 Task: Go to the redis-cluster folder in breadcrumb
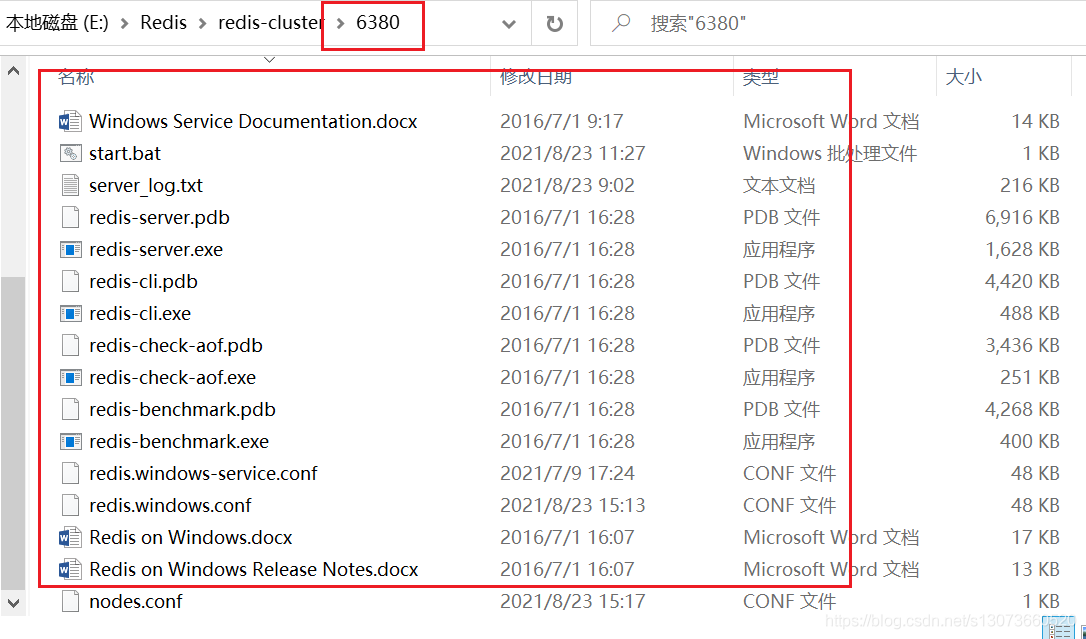[271, 22]
